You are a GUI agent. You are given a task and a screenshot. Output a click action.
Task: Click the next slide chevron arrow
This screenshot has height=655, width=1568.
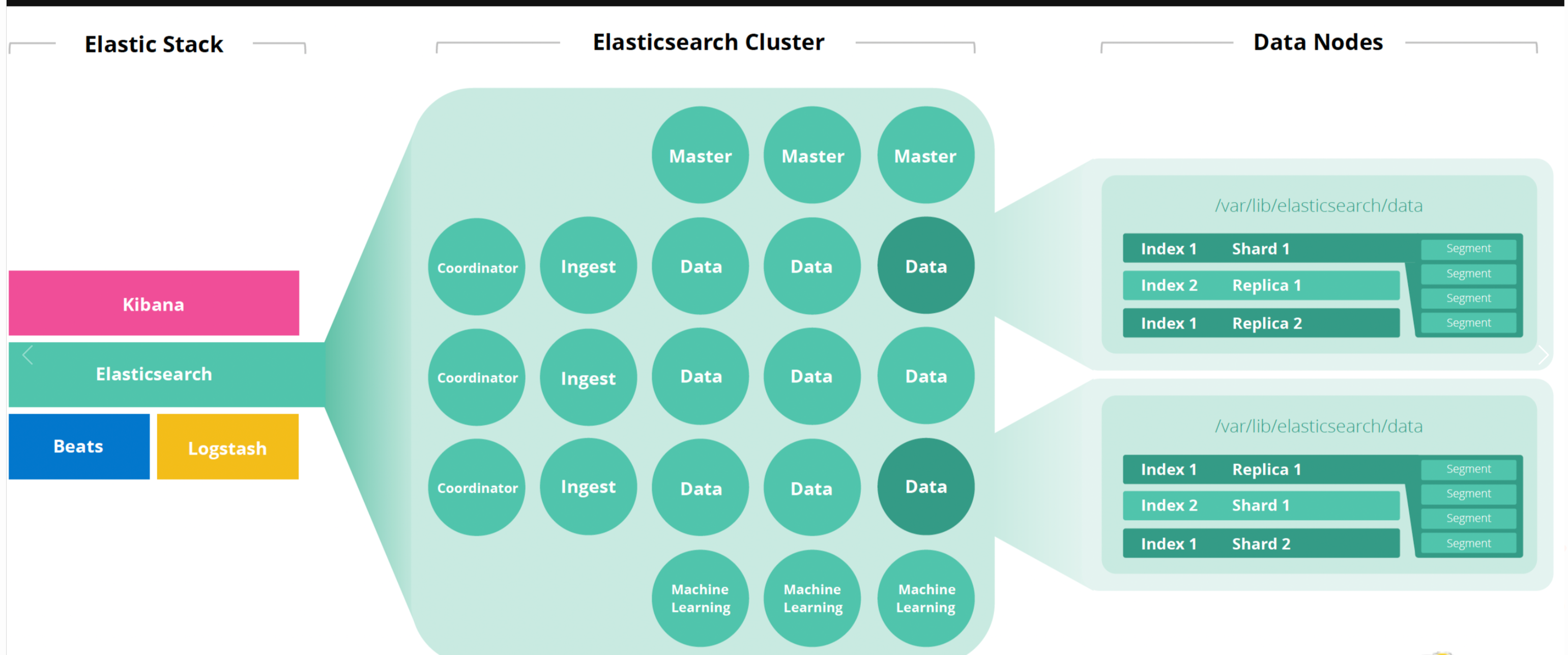point(1543,355)
